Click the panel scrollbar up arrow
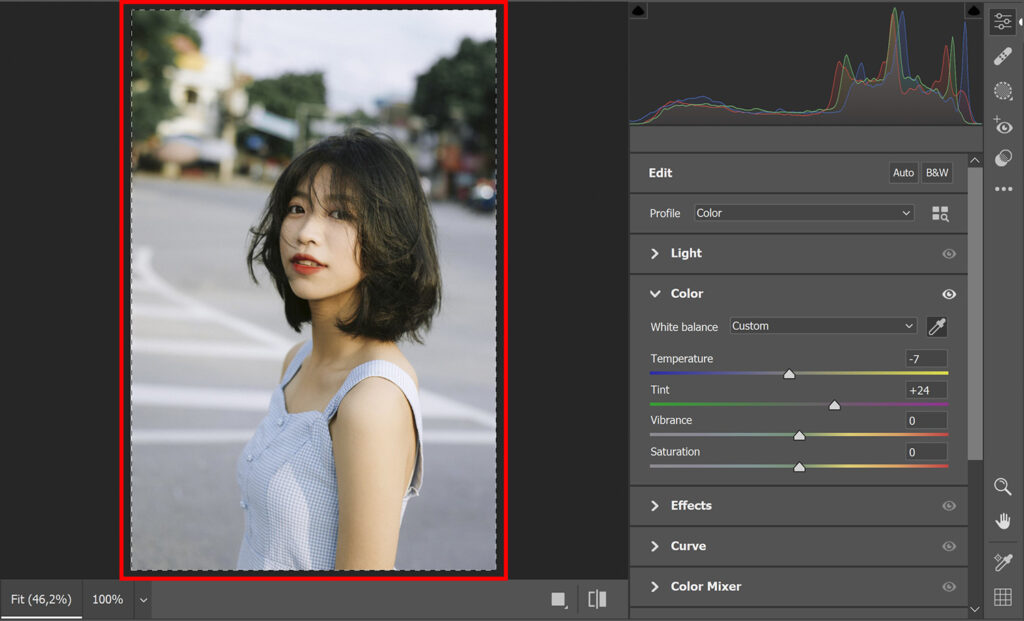 pyautogui.click(x=974, y=160)
